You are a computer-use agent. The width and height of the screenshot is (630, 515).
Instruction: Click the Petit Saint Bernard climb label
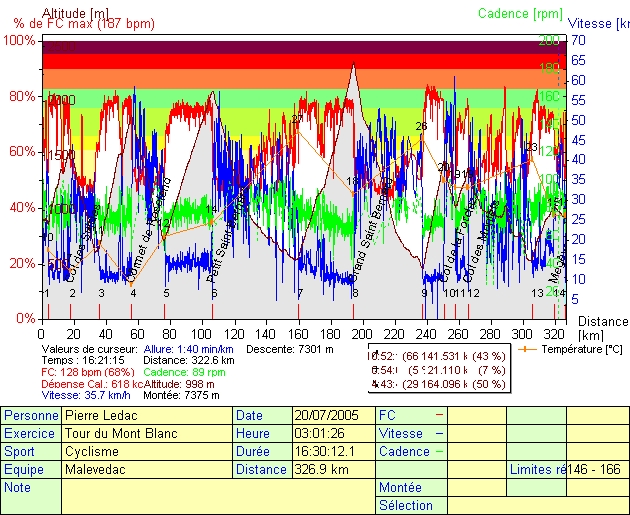(225, 239)
